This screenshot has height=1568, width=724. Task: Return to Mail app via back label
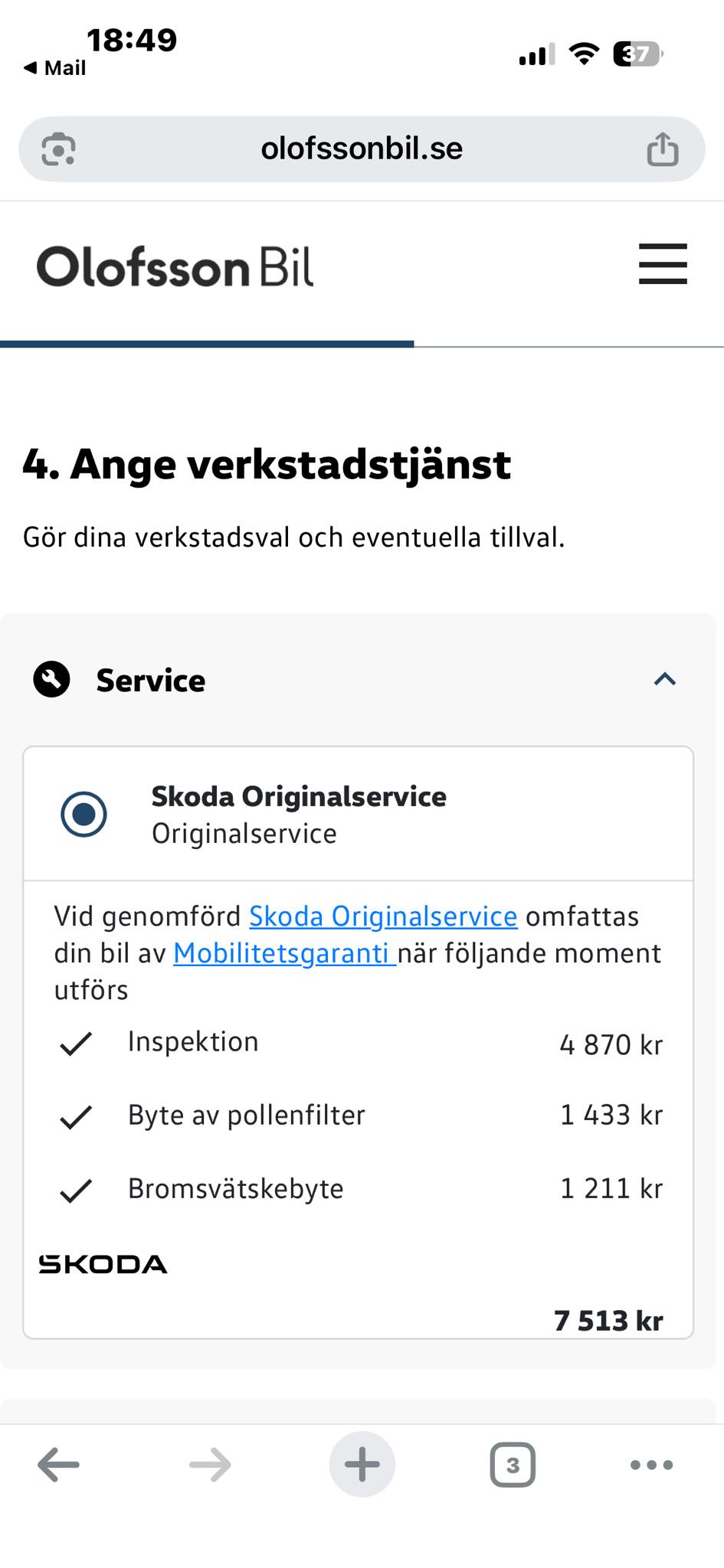(x=55, y=68)
